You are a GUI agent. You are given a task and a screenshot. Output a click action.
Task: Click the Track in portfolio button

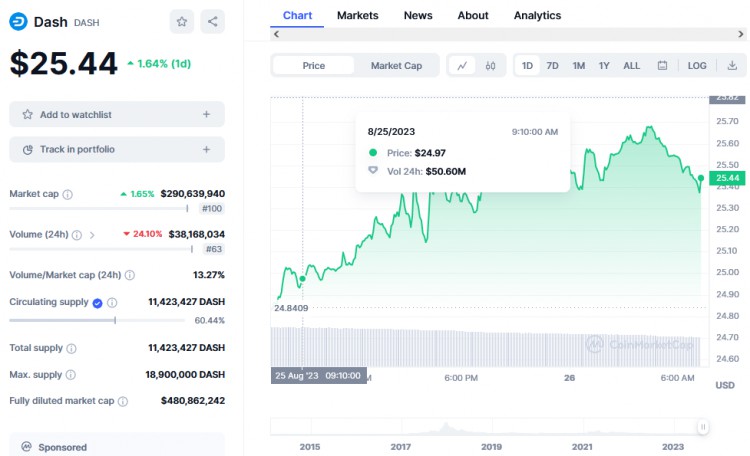click(x=117, y=150)
